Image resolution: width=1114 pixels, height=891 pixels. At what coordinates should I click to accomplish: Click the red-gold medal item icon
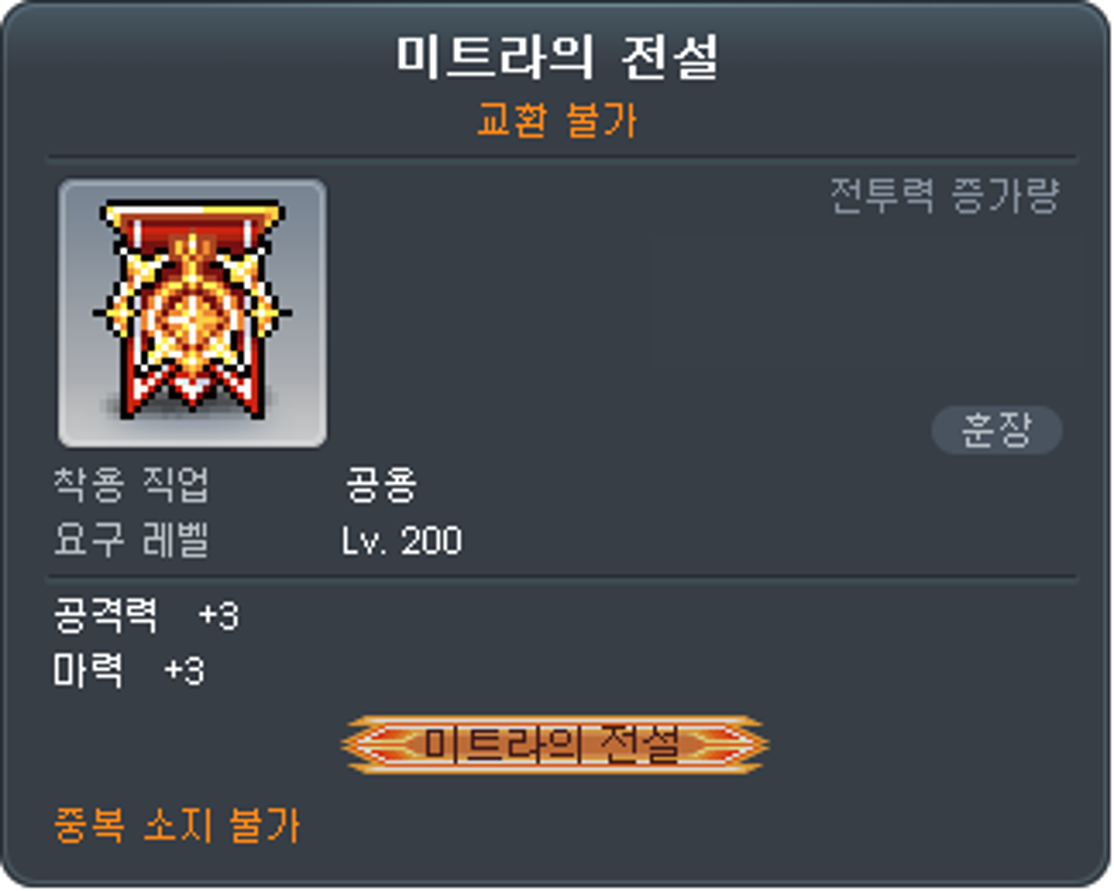[193, 310]
